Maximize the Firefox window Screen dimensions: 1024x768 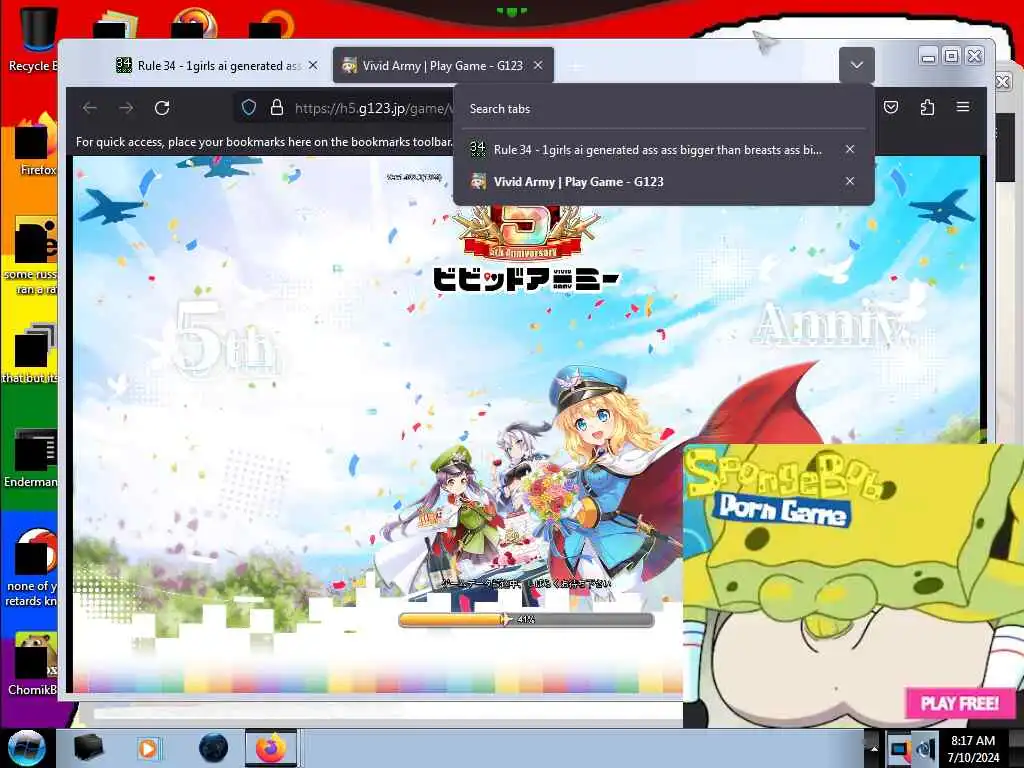click(952, 57)
